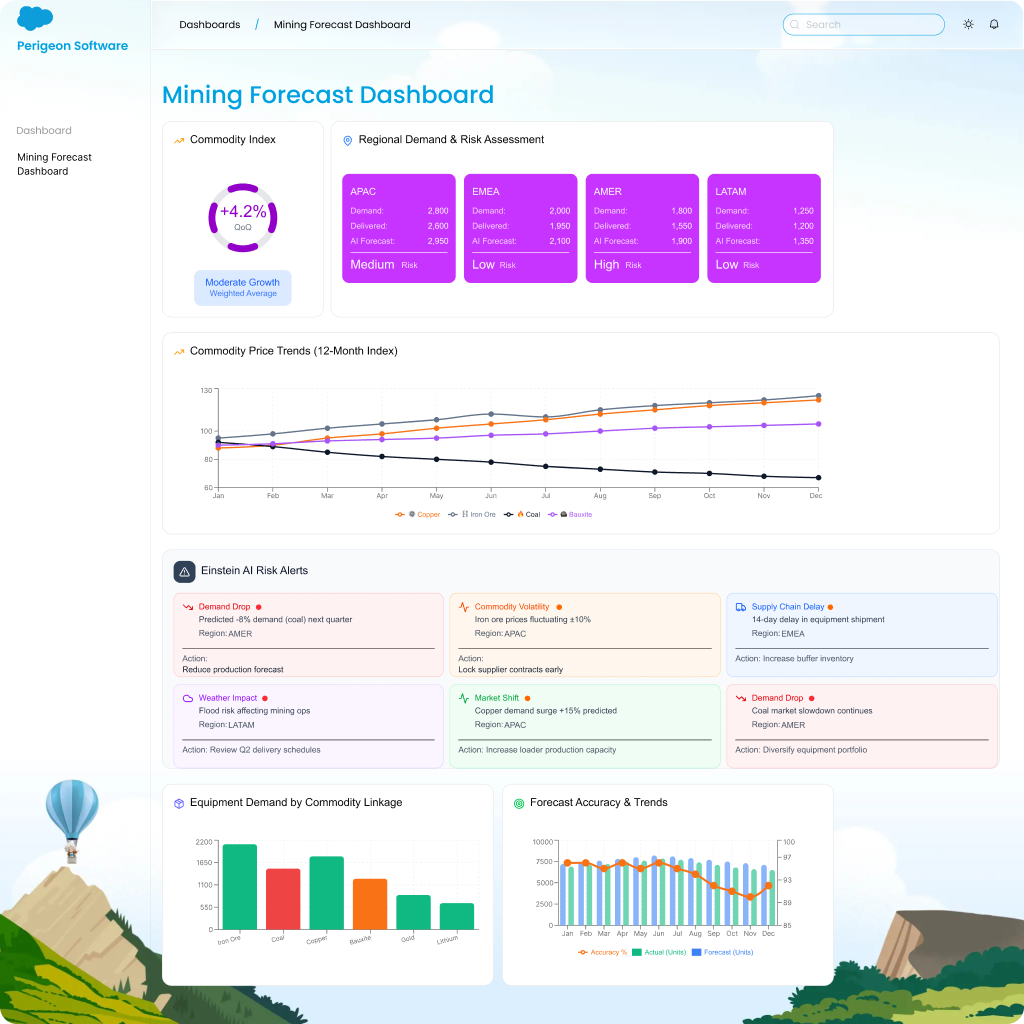Toggle Coal series in price trends legend
This screenshot has width=1024, height=1024.
pos(522,514)
